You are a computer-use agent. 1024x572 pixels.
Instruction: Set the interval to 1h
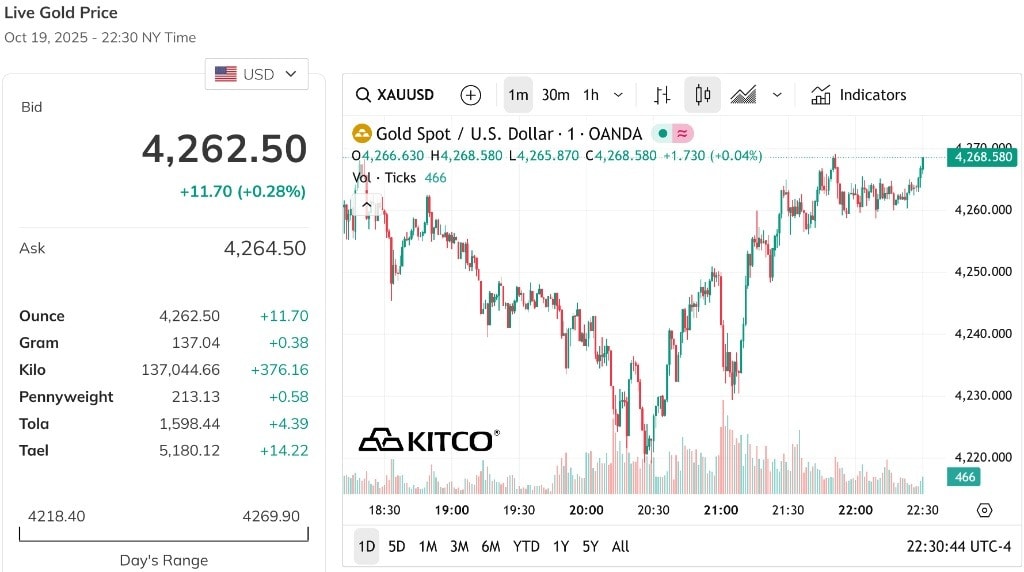point(591,95)
